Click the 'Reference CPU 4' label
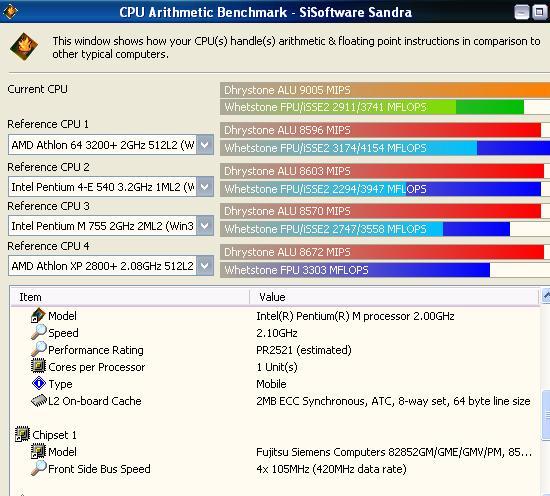 click(x=48, y=246)
